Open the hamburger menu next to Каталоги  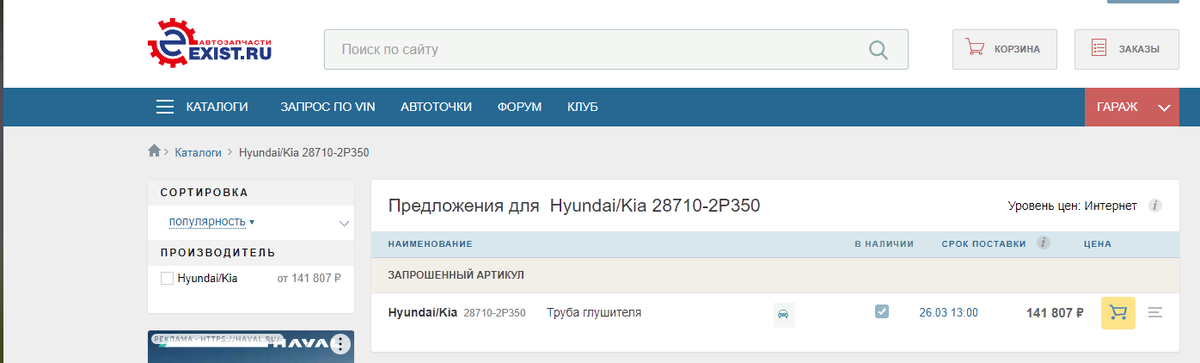click(x=165, y=107)
